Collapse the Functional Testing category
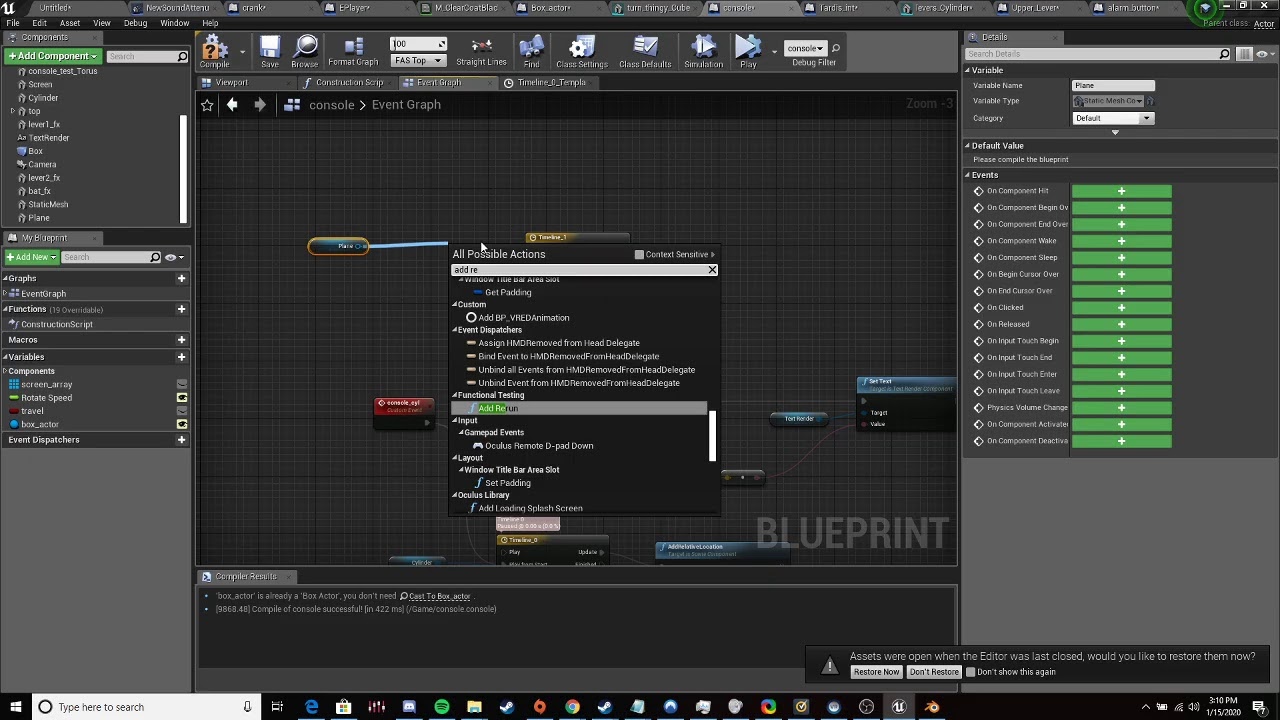1280x720 pixels. tap(455, 395)
